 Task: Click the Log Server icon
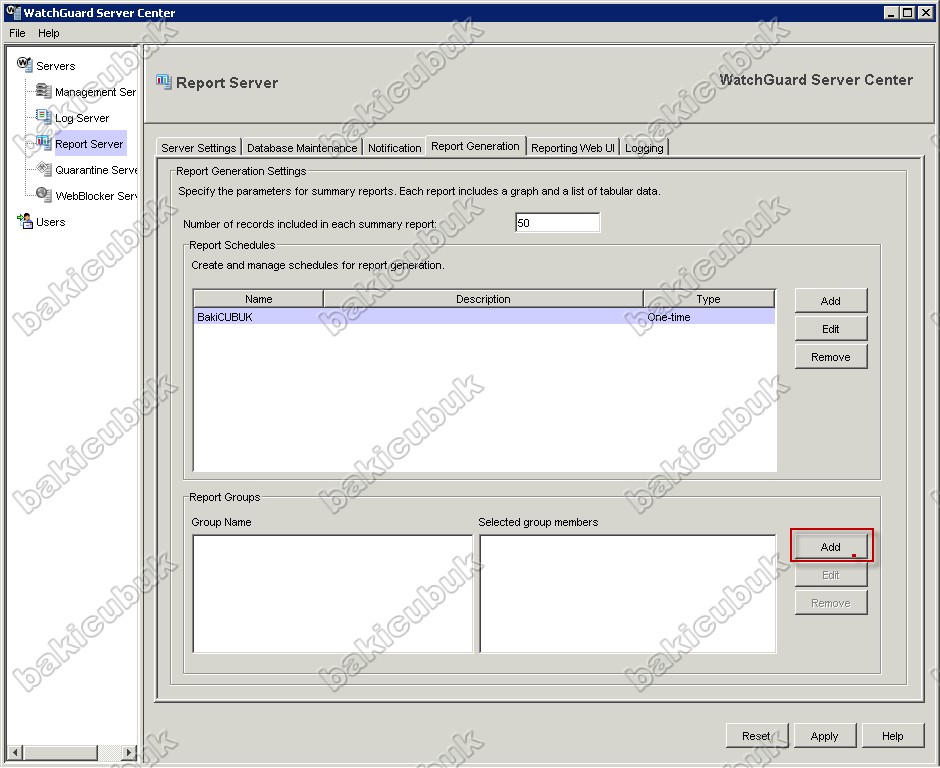(x=44, y=116)
